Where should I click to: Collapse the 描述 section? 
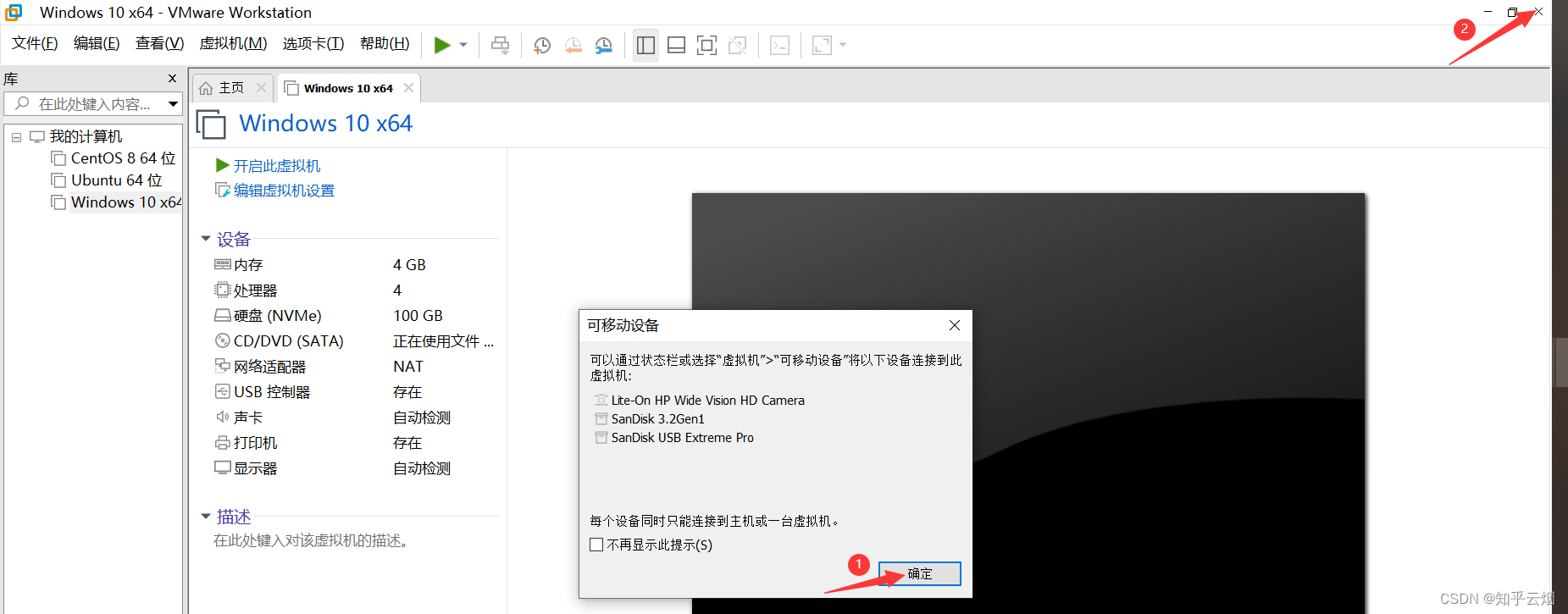click(x=206, y=517)
